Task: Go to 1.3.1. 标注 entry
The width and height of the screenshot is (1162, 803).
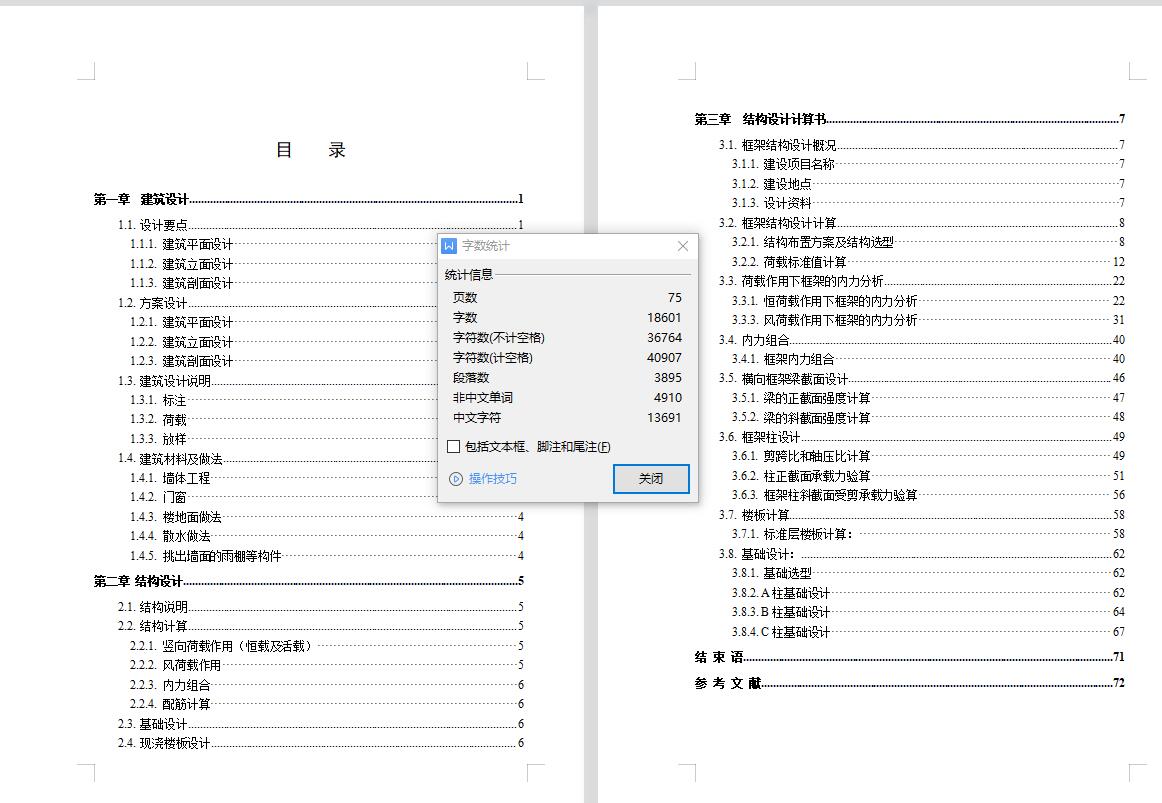Action: click(283, 401)
